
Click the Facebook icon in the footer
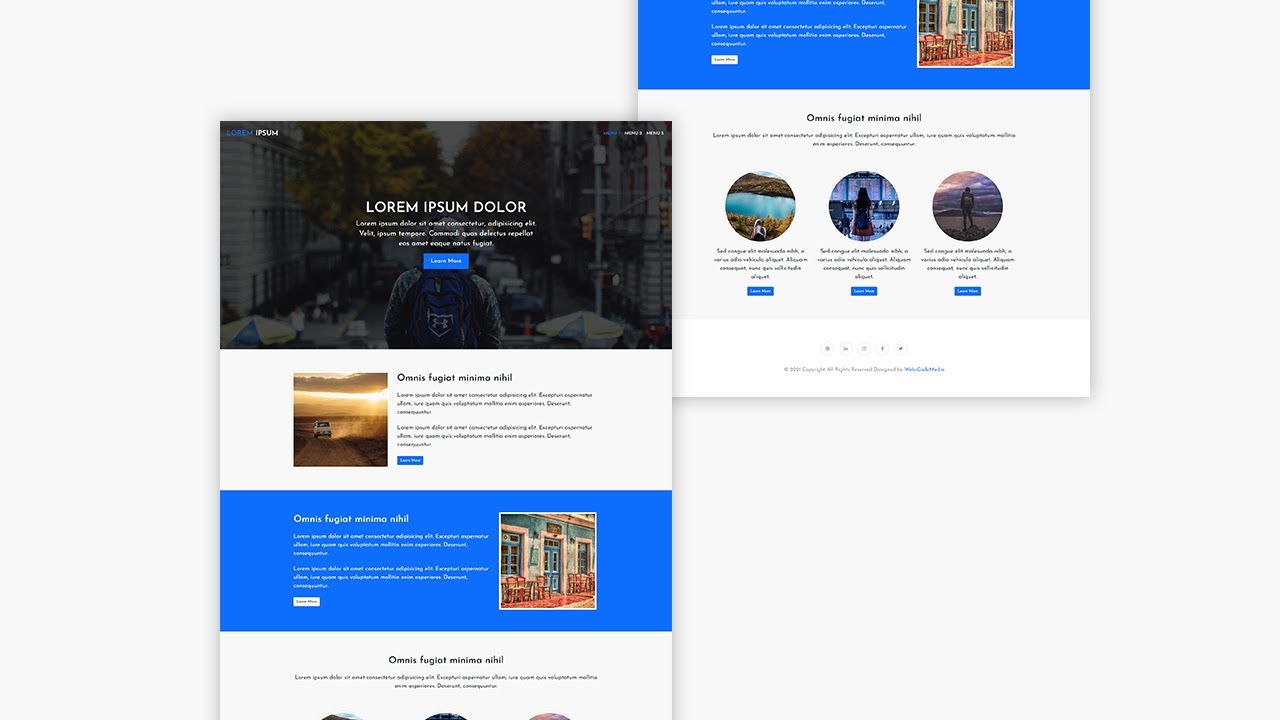coord(883,349)
